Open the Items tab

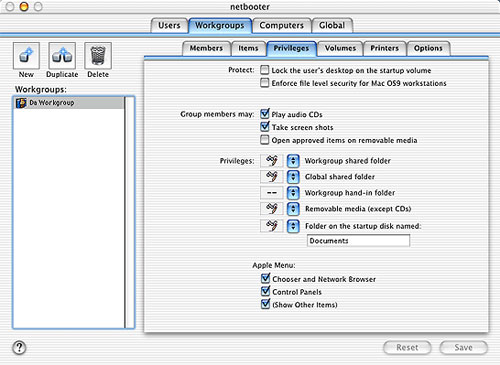coord(248,48)
